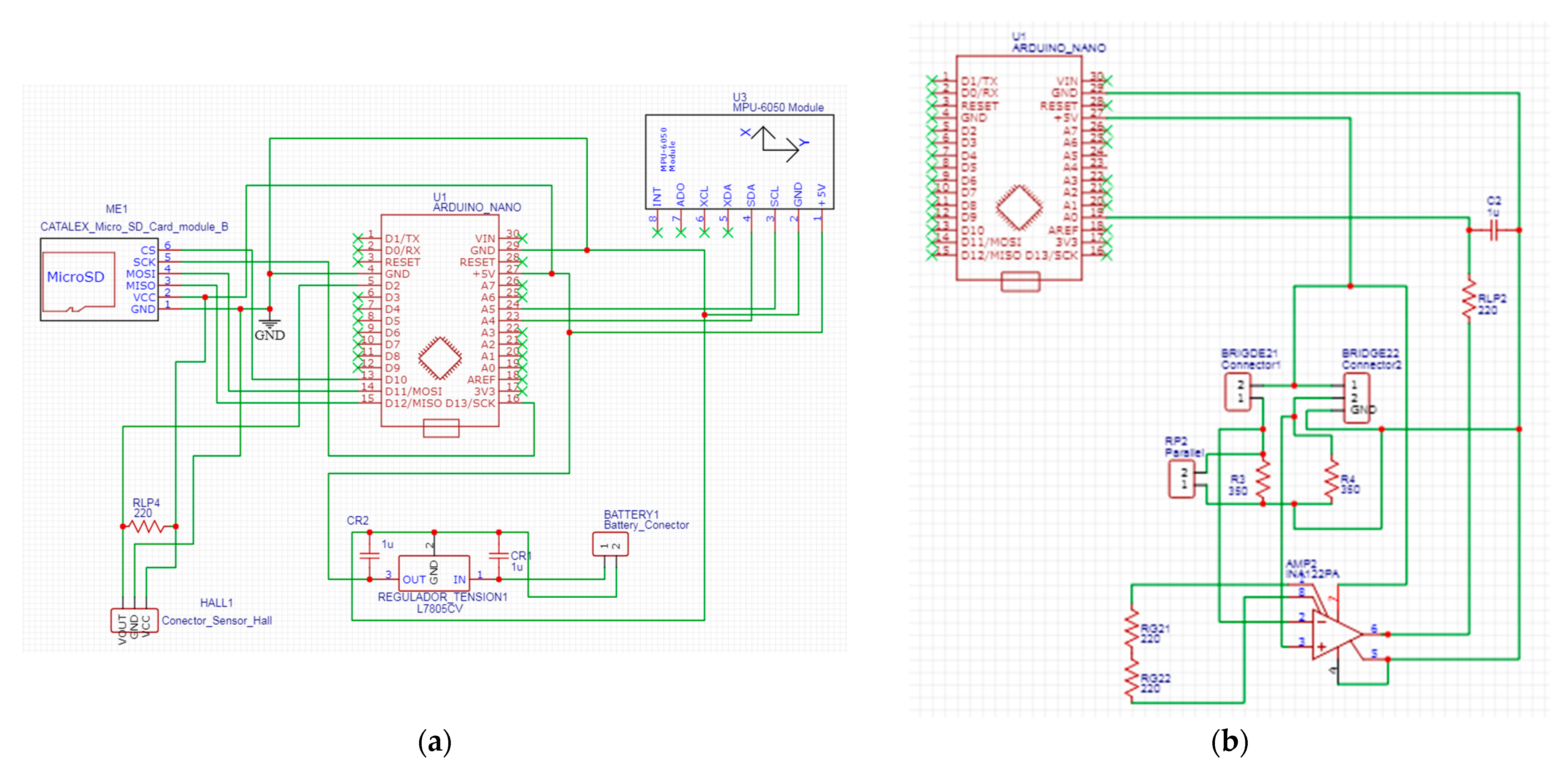Screen dimensions: 1568x771
Task: Select the CATALEX_Micro_SD_Card_module_B label
Action: (x=134, y=227)
